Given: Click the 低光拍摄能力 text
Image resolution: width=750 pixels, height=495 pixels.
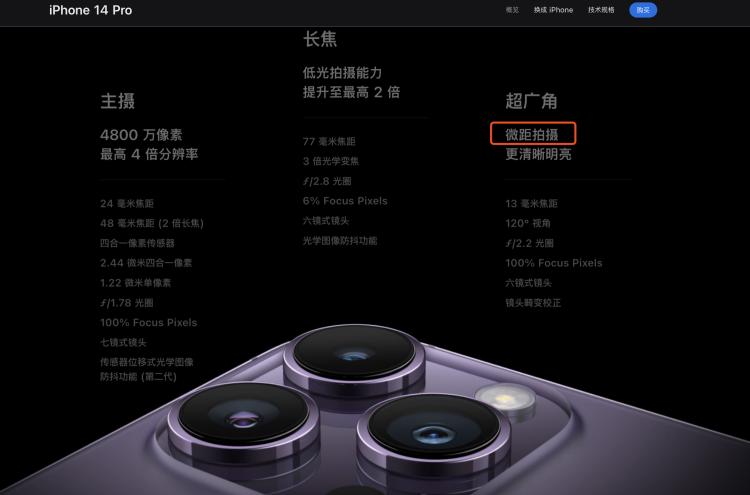Looking at the screenshot, I should tap(342, 73).
